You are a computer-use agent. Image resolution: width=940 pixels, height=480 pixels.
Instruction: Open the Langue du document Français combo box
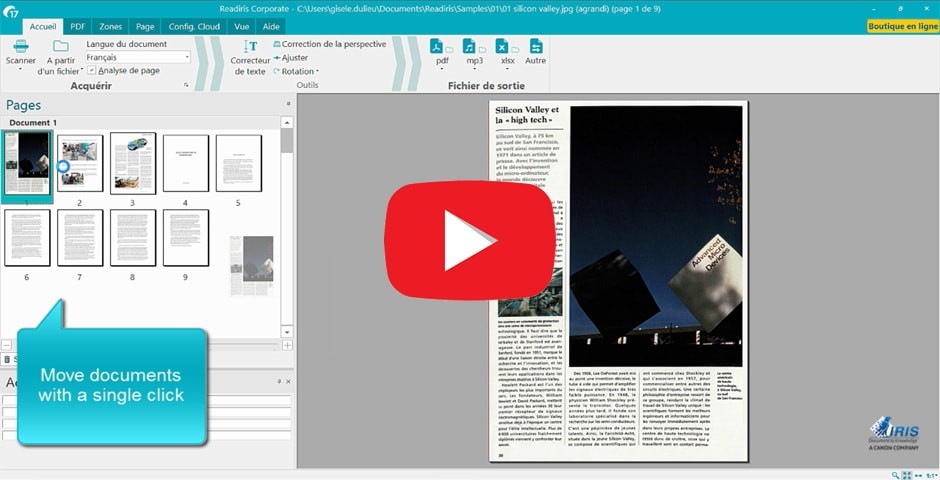point(138,58)
